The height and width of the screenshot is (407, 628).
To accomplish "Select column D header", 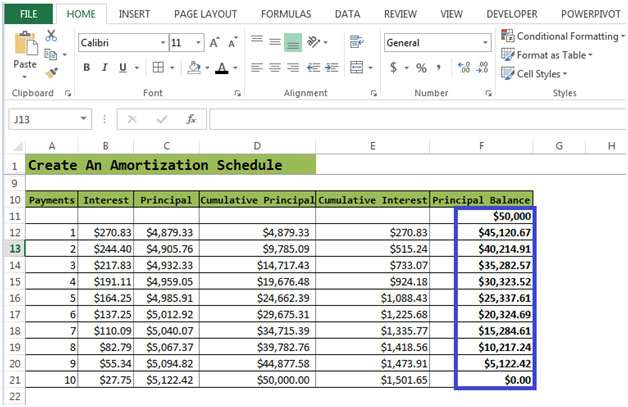I will [x=257, y=146].
